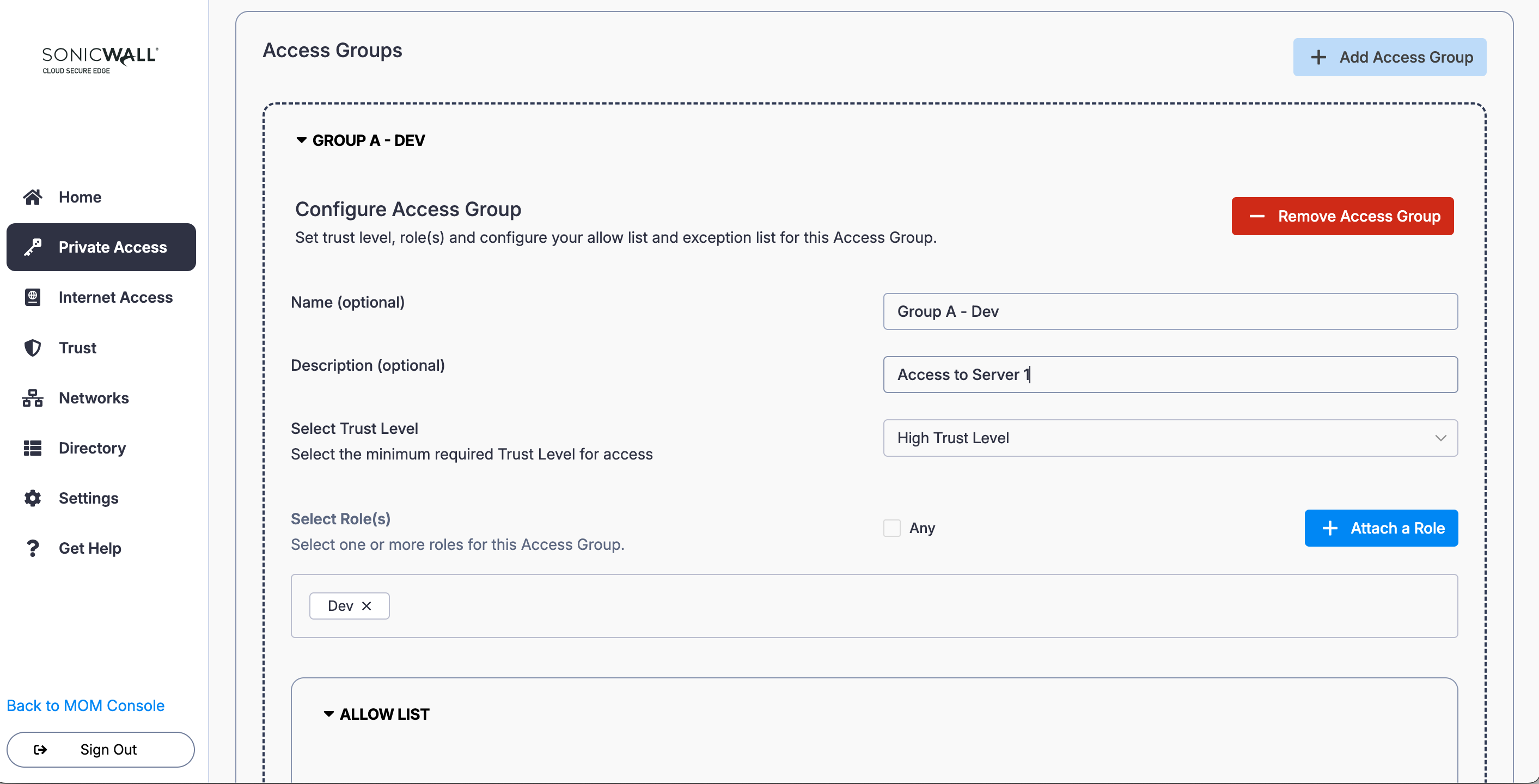Click the Add Access Group button
Viewport: 1539px width, 784px height.
1389,57
